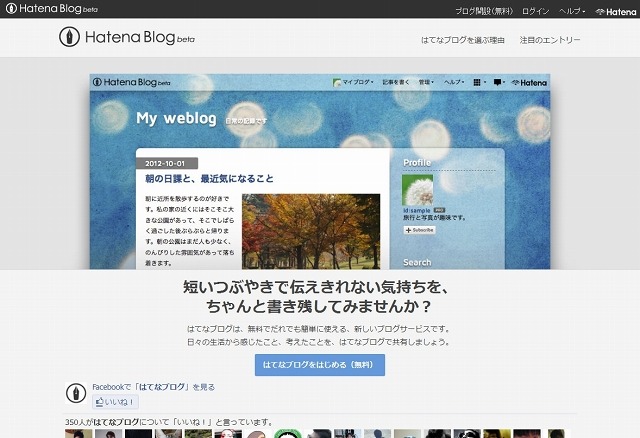The image size is (640, 438).
Task: Open はてなブログを選ぶ理由 navigation item
Action: pyautogui.click(x=463, y=40)
